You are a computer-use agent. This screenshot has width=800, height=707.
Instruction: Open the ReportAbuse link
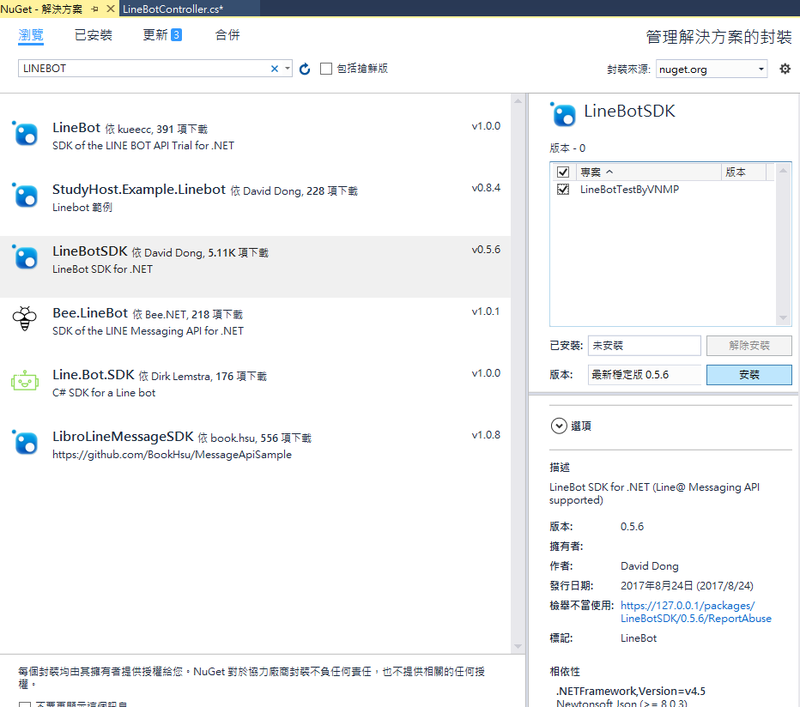click(696, 612)
